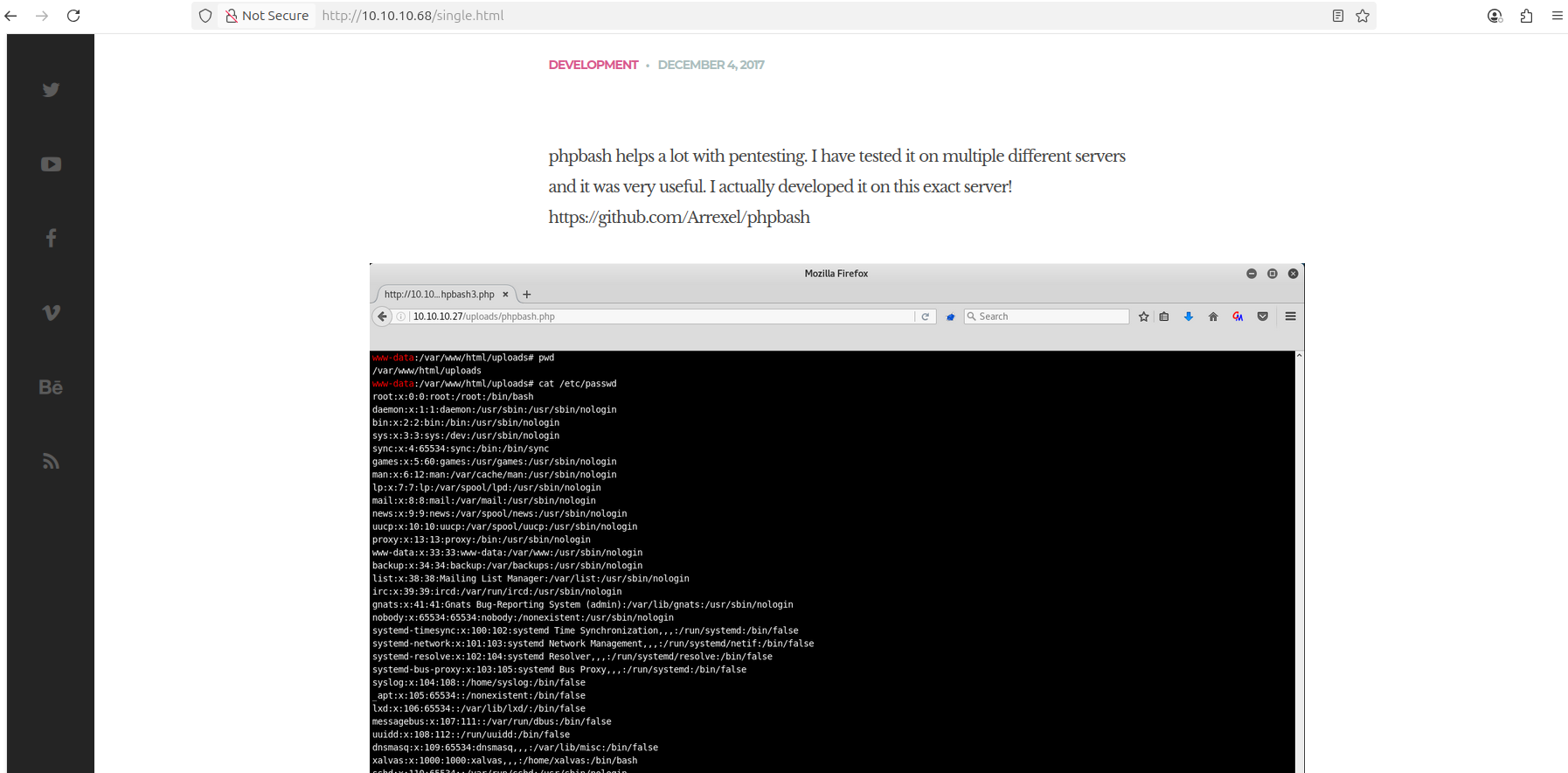Screen dimensions: 1568x773
Task: Click the github.com/Arrexel/phpbash link text
Action: [679, 217]
